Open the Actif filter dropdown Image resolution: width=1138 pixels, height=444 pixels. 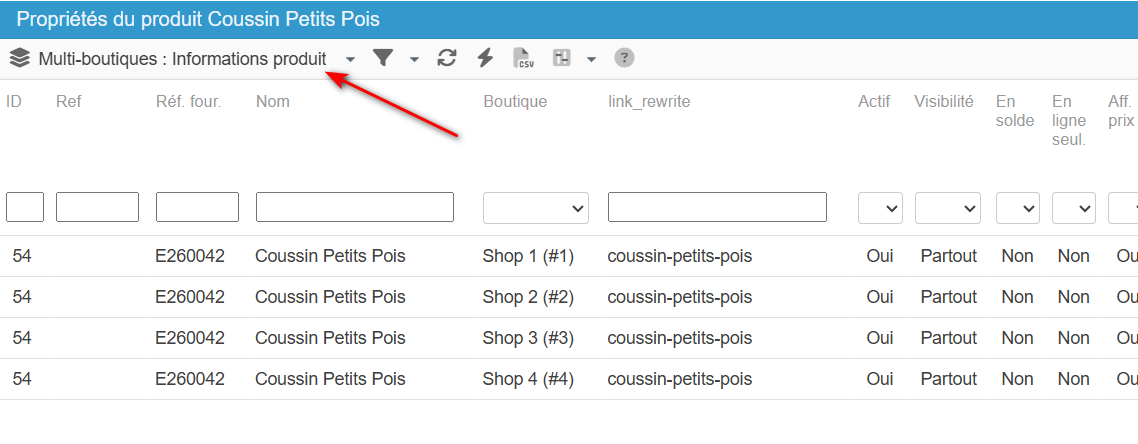click(880, 207)
